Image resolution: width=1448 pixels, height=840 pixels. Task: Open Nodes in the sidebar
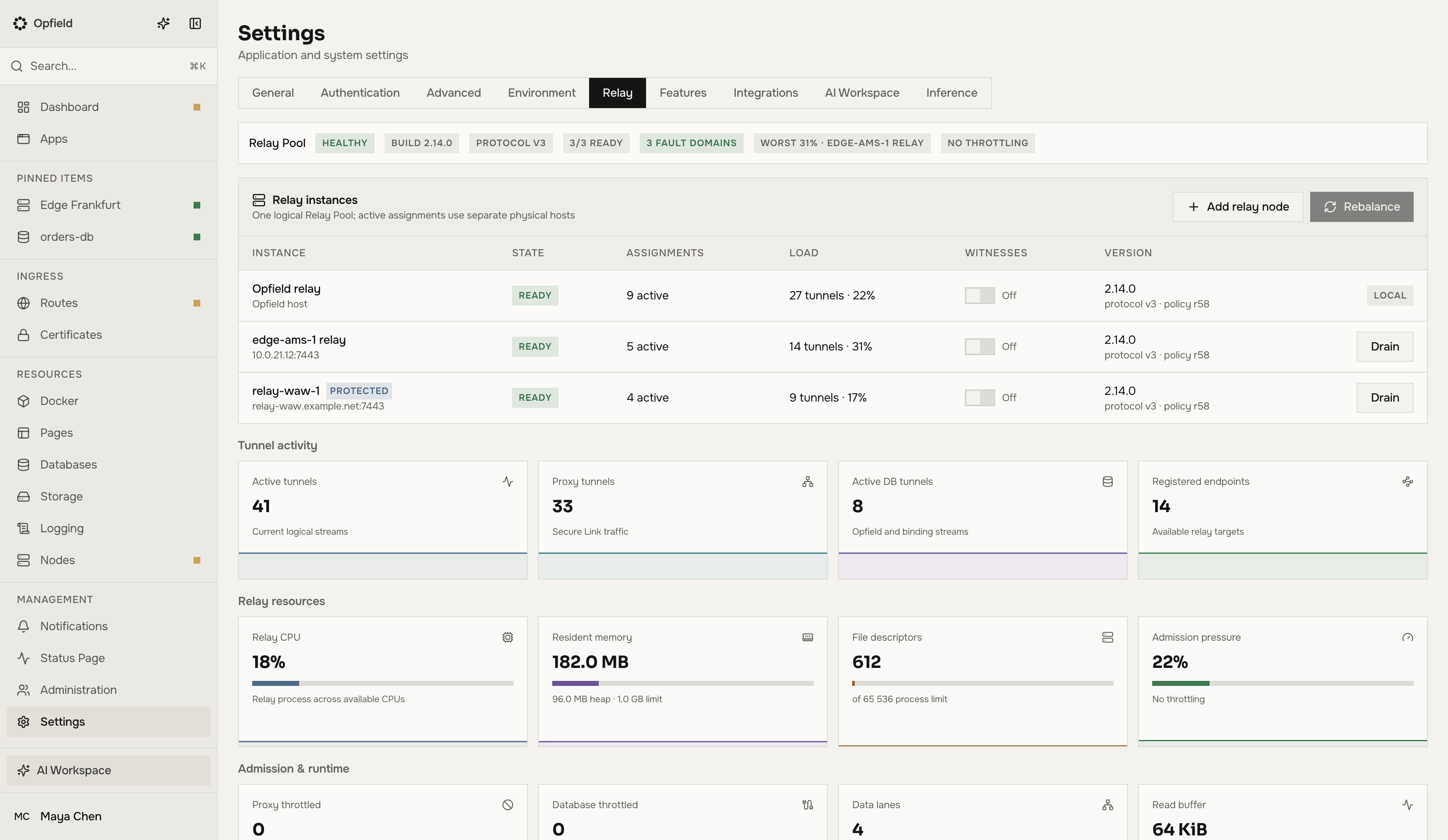click(x=109, y=560)
